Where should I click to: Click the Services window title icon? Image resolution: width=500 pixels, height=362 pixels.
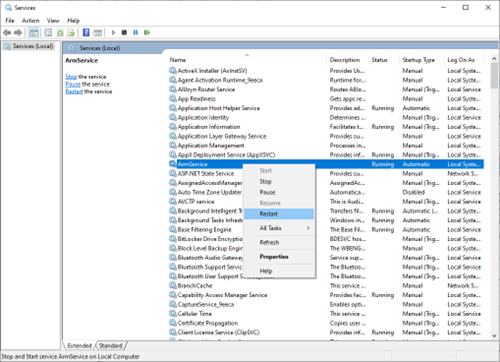(8, 7)
